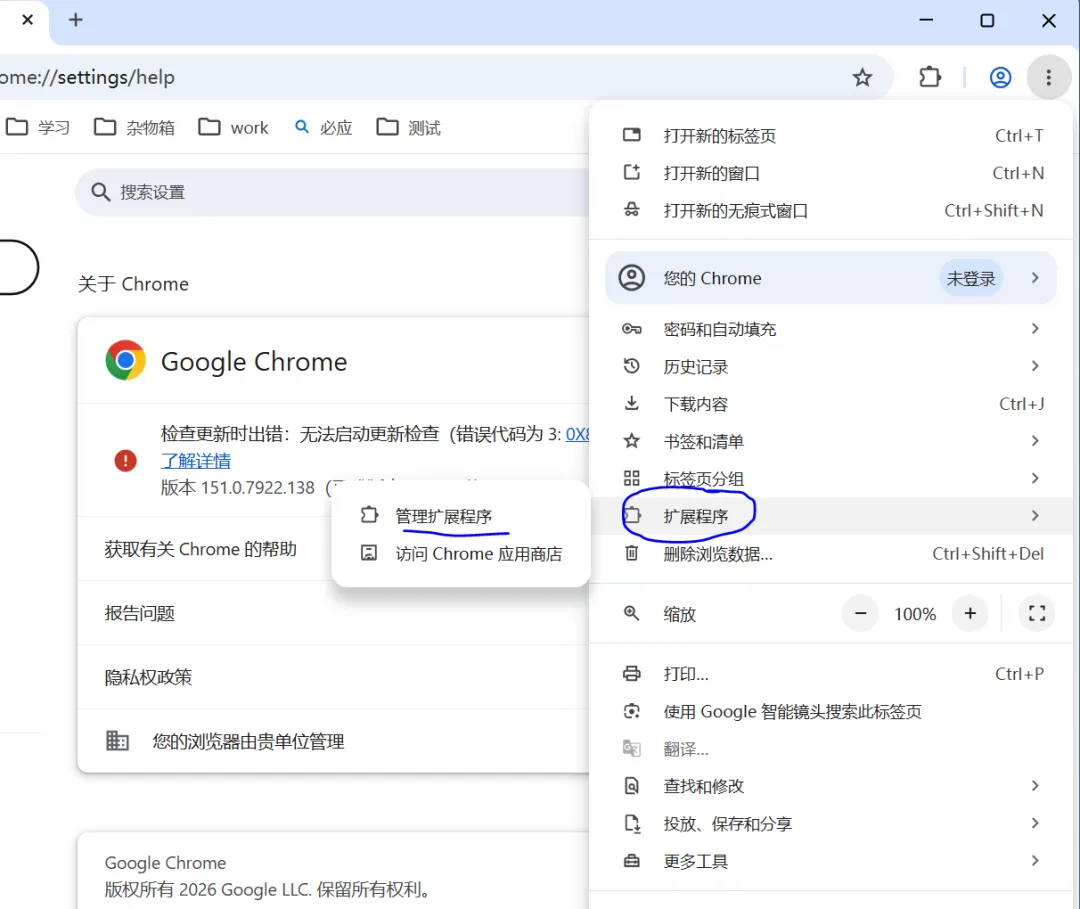Click in the 搜索设置 search field

333,192
